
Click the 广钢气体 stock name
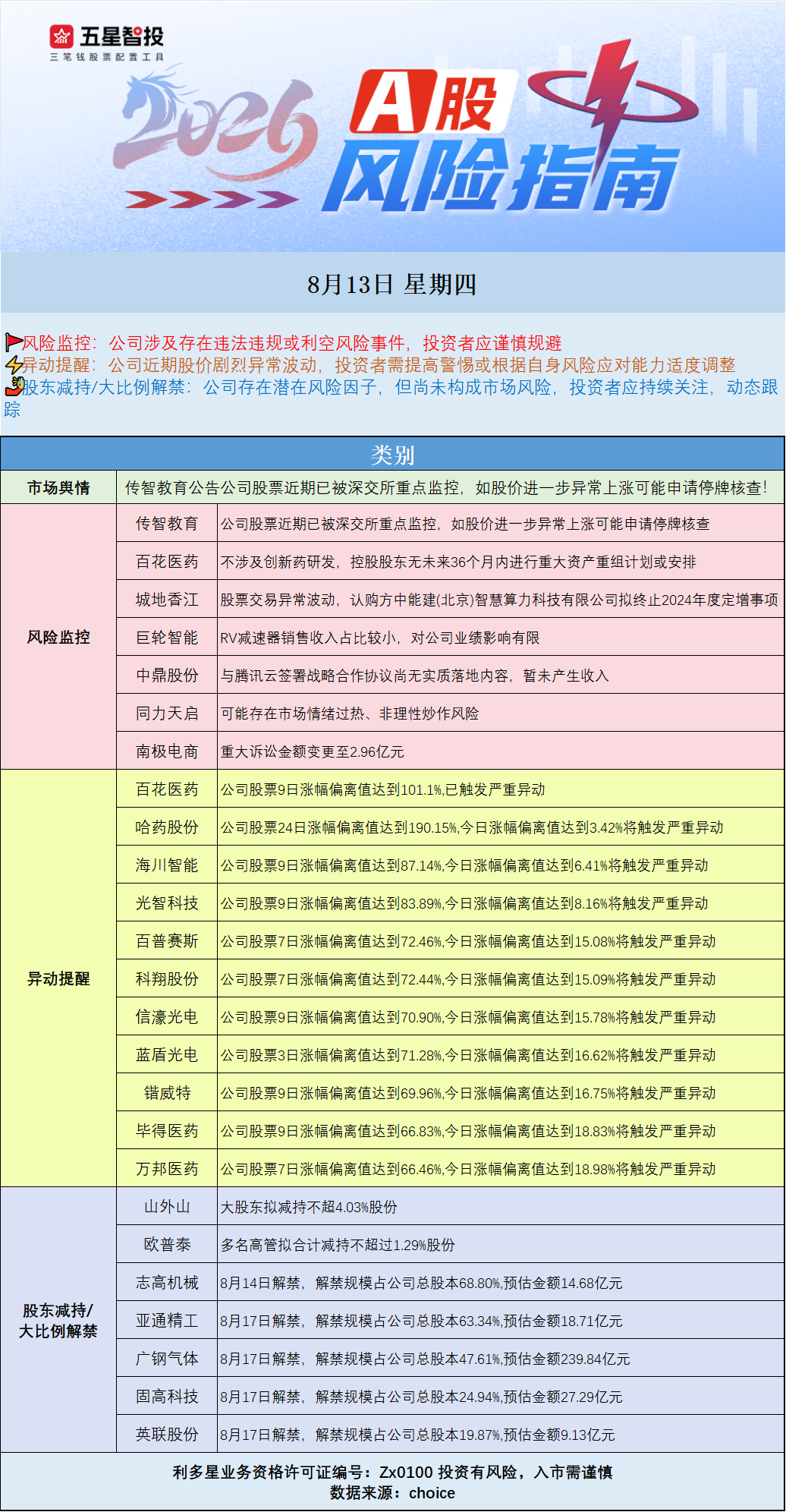click(x=167, y=1358)
